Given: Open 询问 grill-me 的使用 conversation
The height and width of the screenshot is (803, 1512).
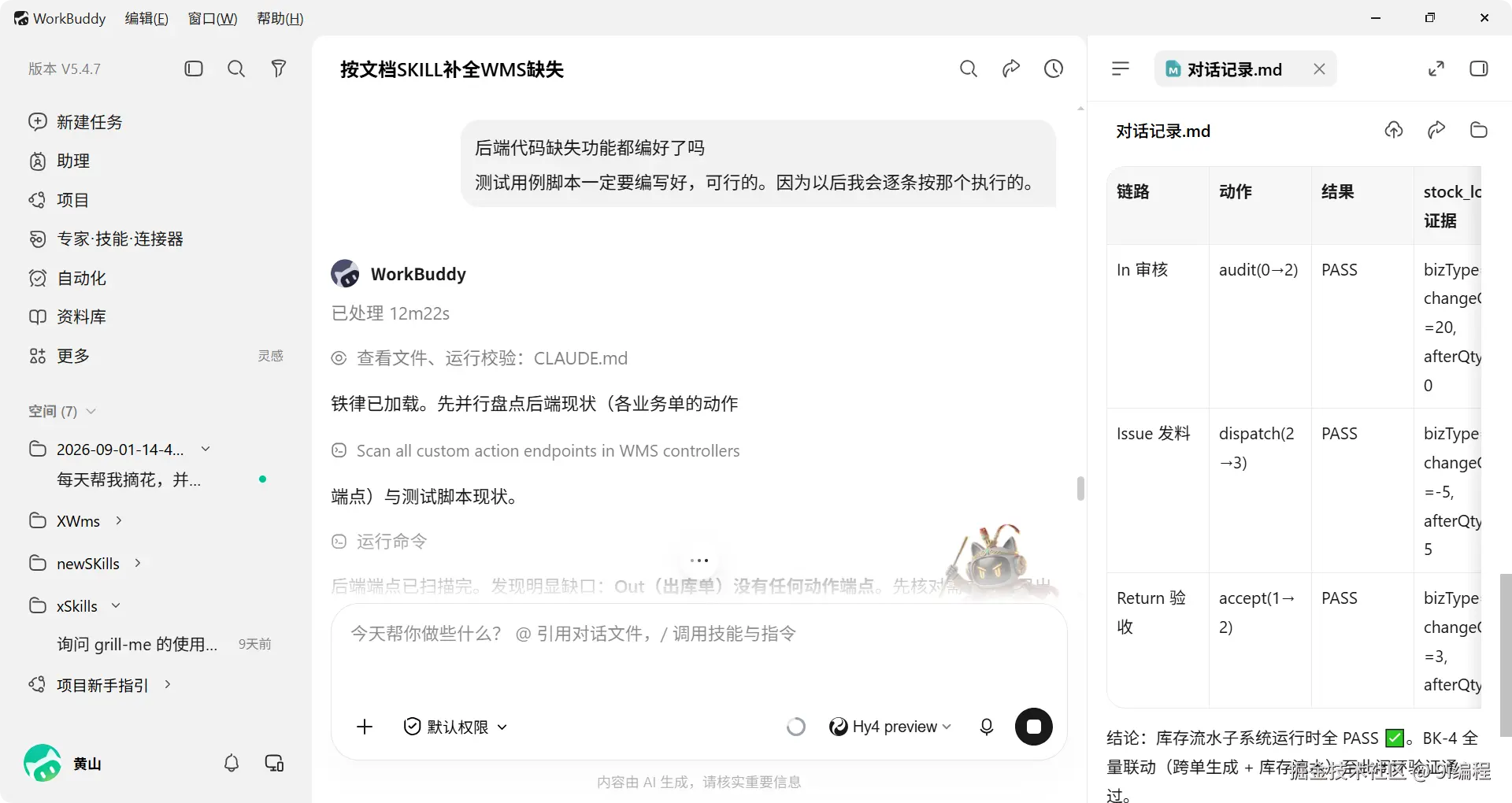Looking at the screenshot, I should (x=137, y=645).
